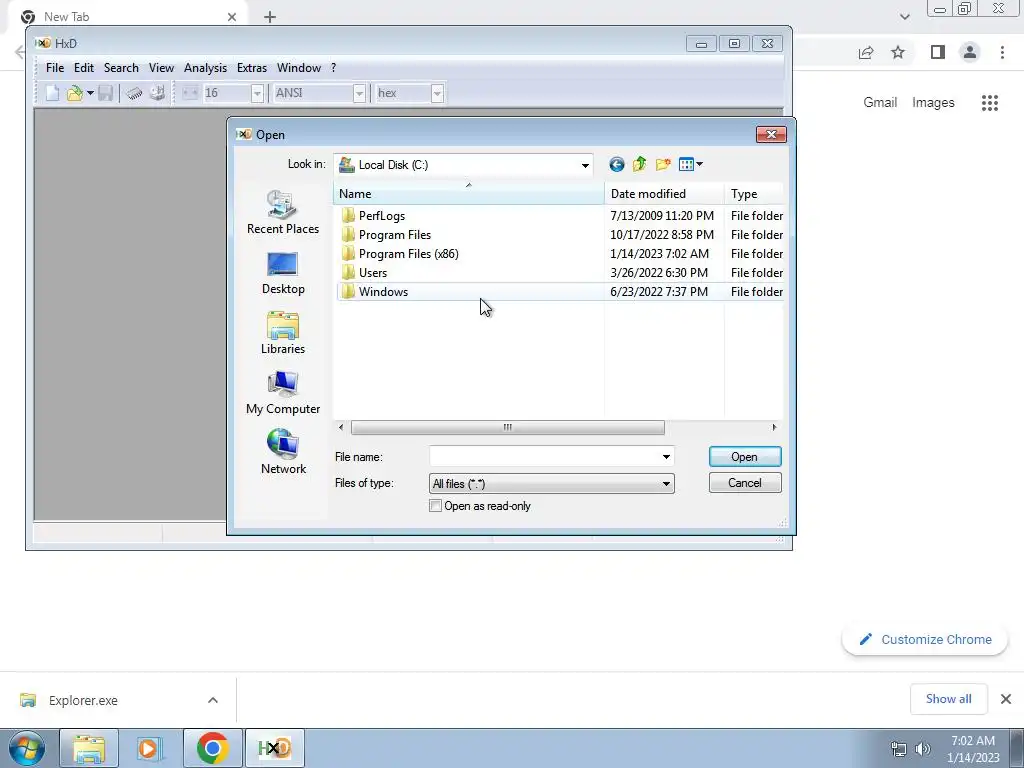Open Chrome three-dot menu
Screen dimensions: 1024x768
[x=1002, y=52]
